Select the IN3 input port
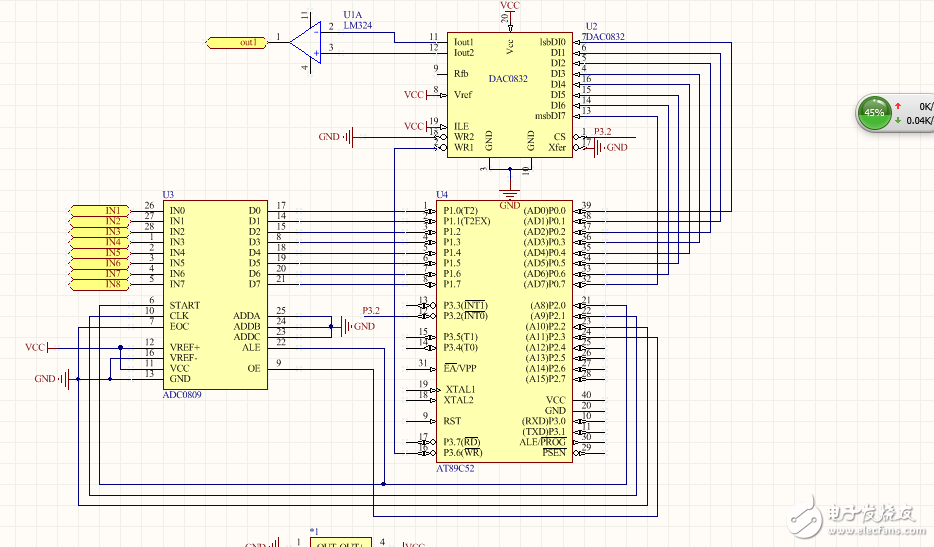Screen dimensions: 934x547 tap(99, 232)
